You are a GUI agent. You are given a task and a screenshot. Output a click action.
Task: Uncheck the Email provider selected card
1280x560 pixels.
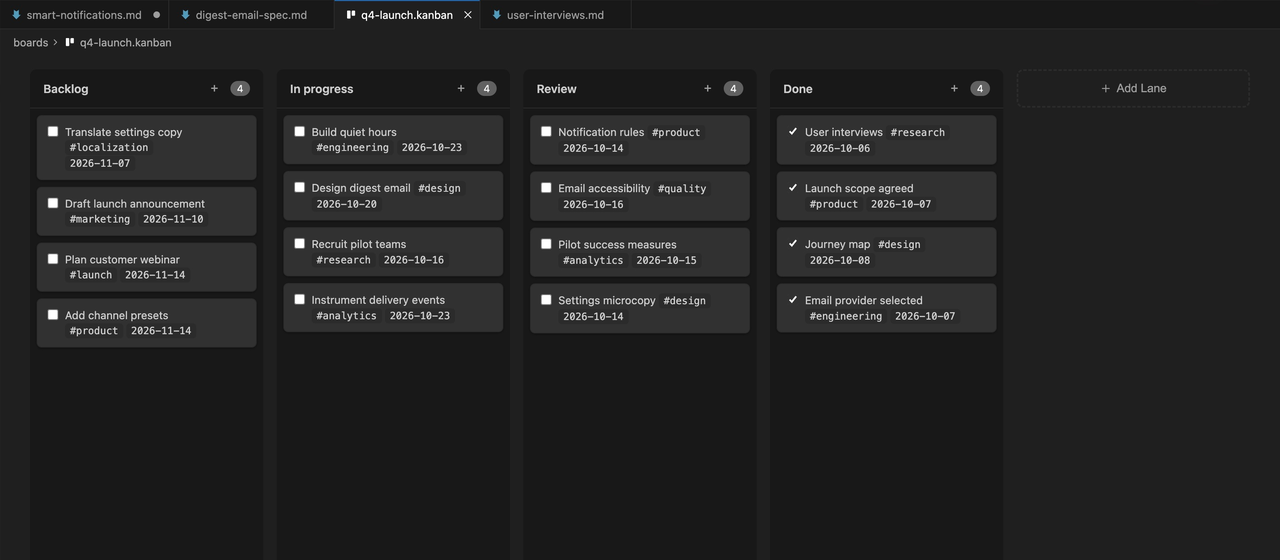(793, 299)
